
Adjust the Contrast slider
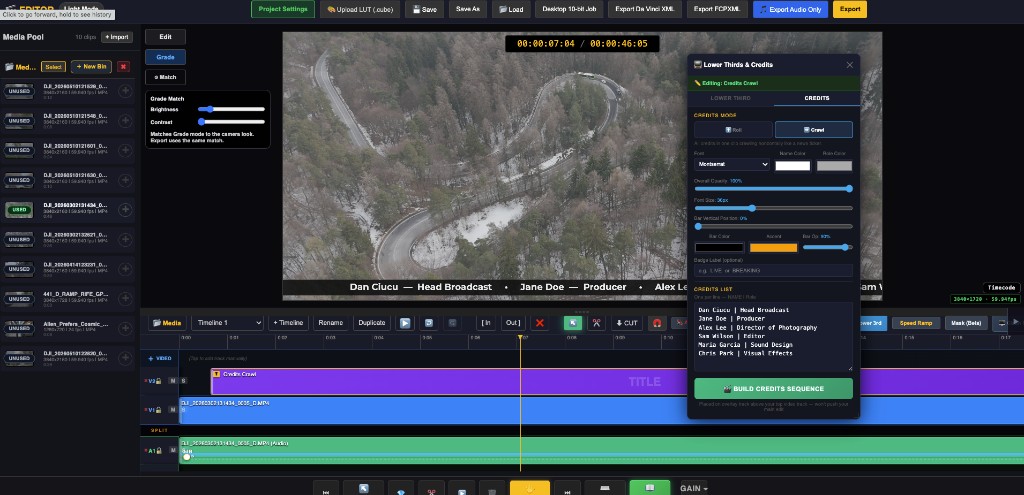(x=232, y=121)
